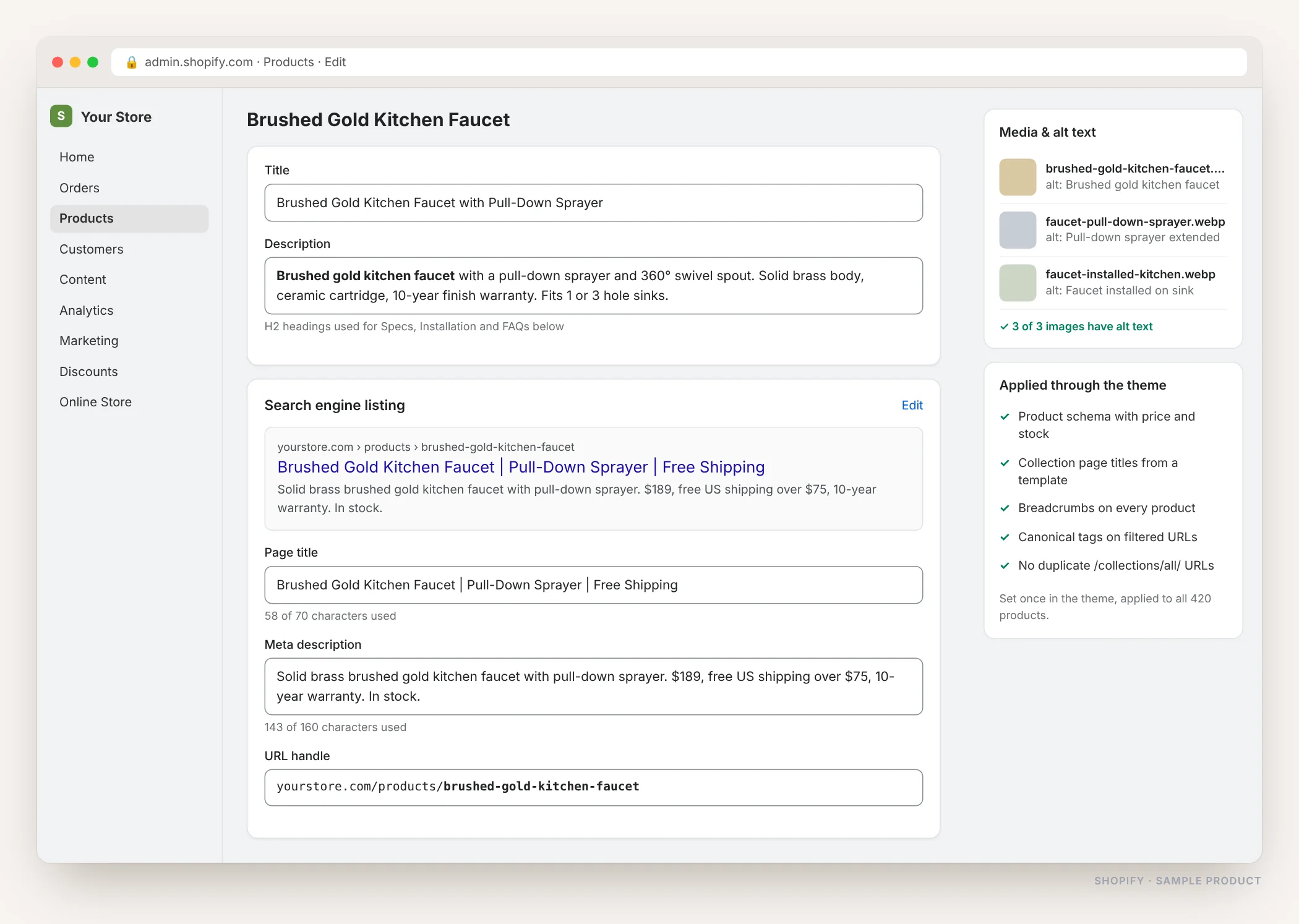This screenshot has width=1299, height=924.
Task: Click the '58 of 70 characters used' counter
Action: point(330,616)
